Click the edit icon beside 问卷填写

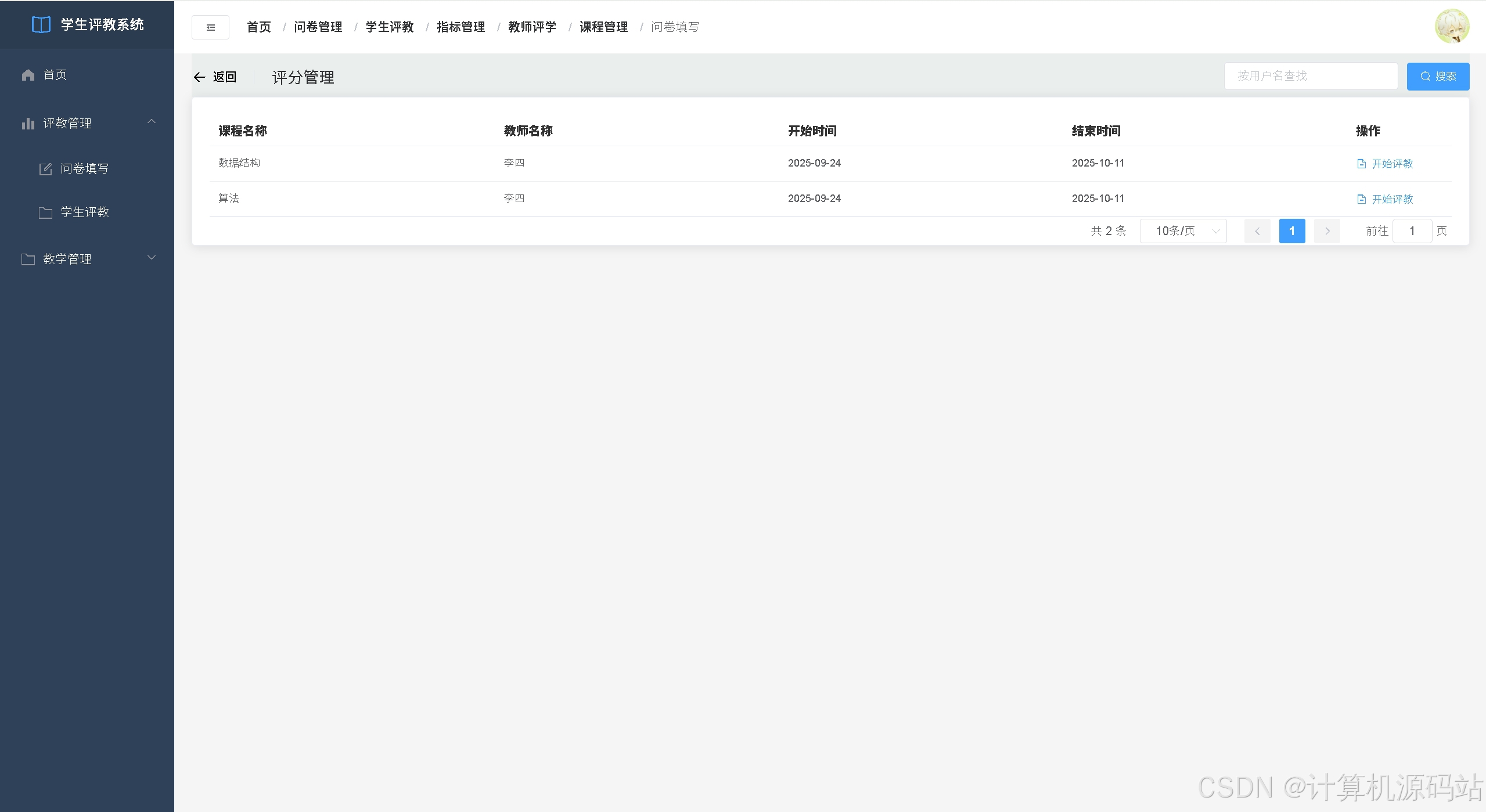point(45,169)
